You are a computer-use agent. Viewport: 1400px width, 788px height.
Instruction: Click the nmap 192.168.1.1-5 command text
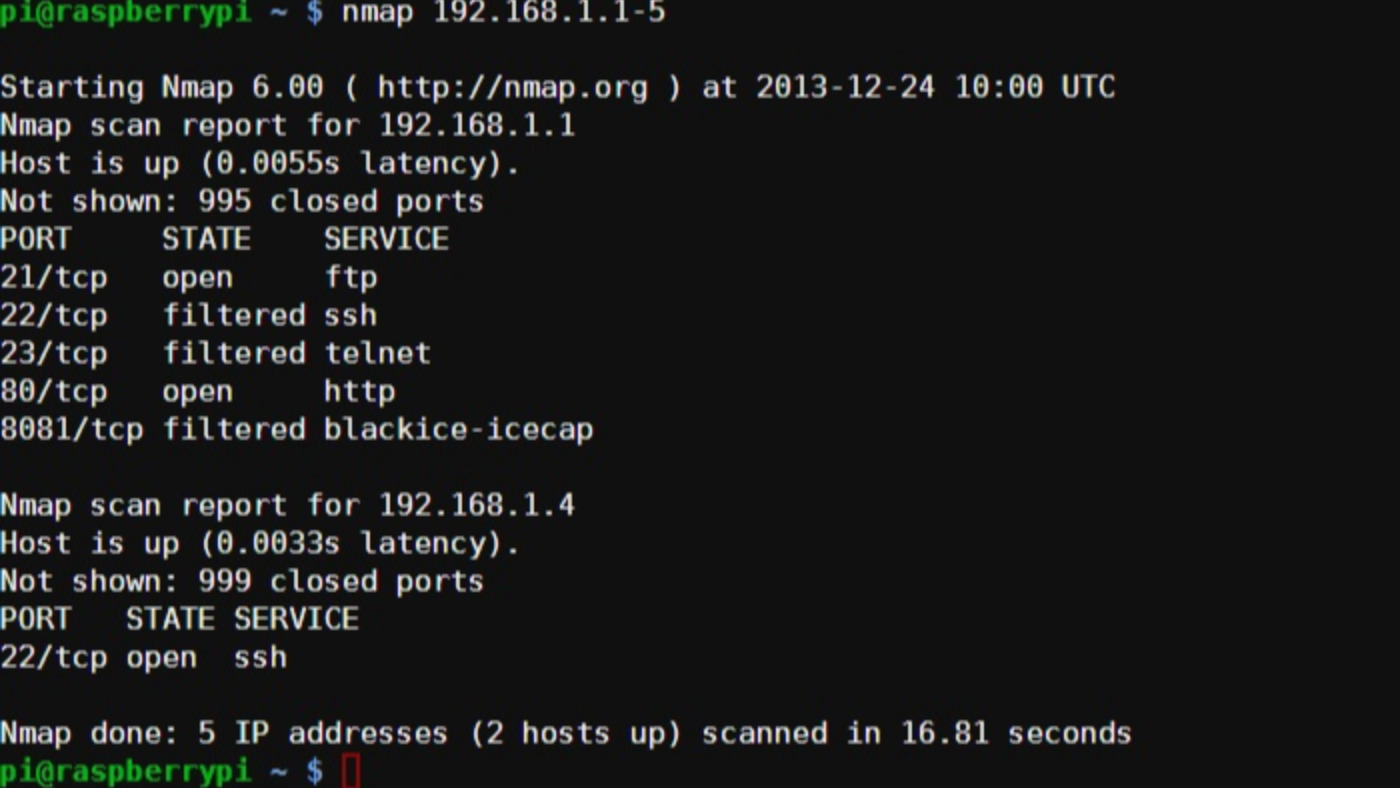(503, 13)
